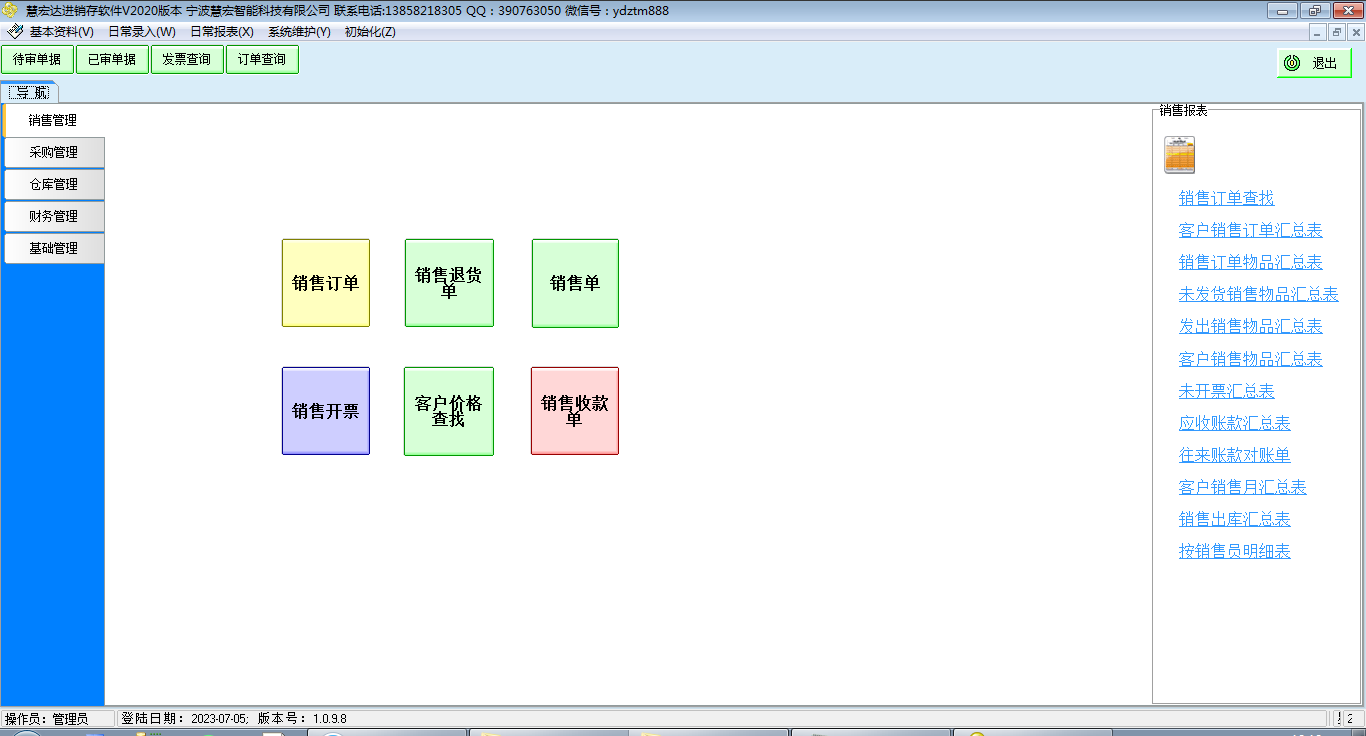Viewport: 1366px width, 736px height.
Task: Open the 发出销售物品汇总表 link
Action: [x=1251, y=327]
